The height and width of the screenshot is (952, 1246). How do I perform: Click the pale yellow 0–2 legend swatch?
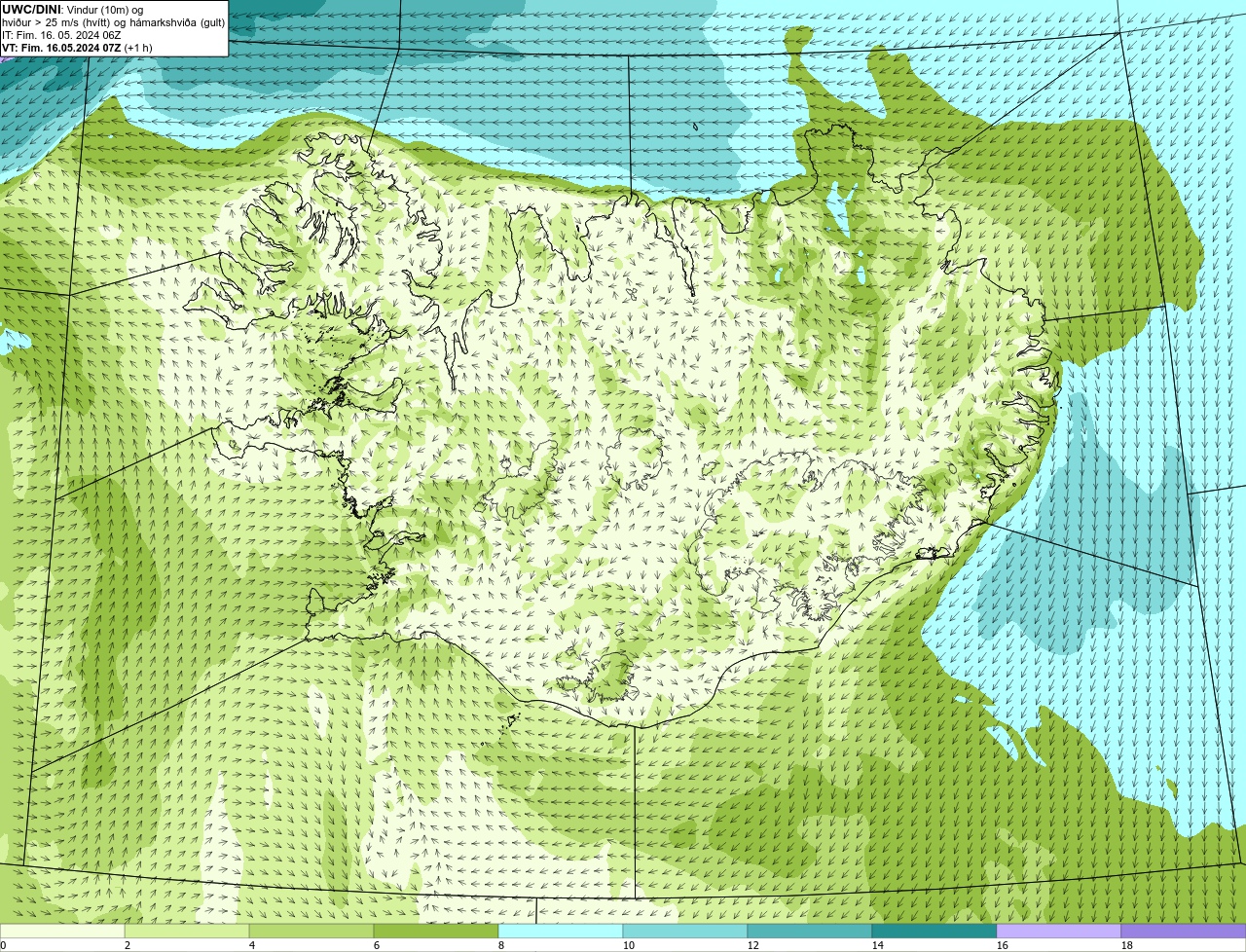pos(62,932)
